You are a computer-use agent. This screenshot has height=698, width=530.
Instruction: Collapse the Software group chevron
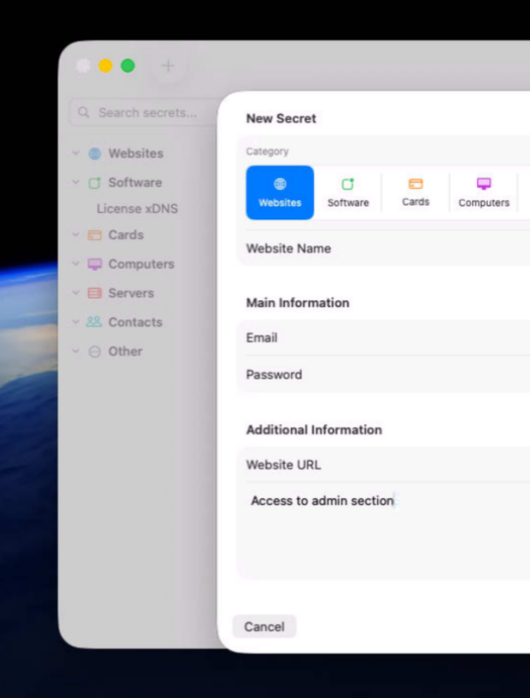click(76, 183)
